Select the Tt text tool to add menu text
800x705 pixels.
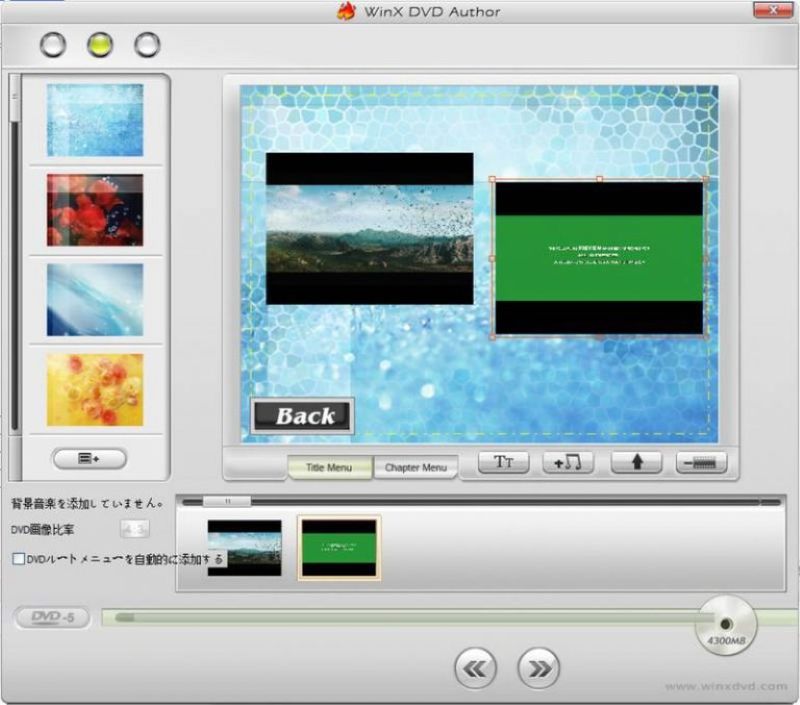[x=504, y=463]
